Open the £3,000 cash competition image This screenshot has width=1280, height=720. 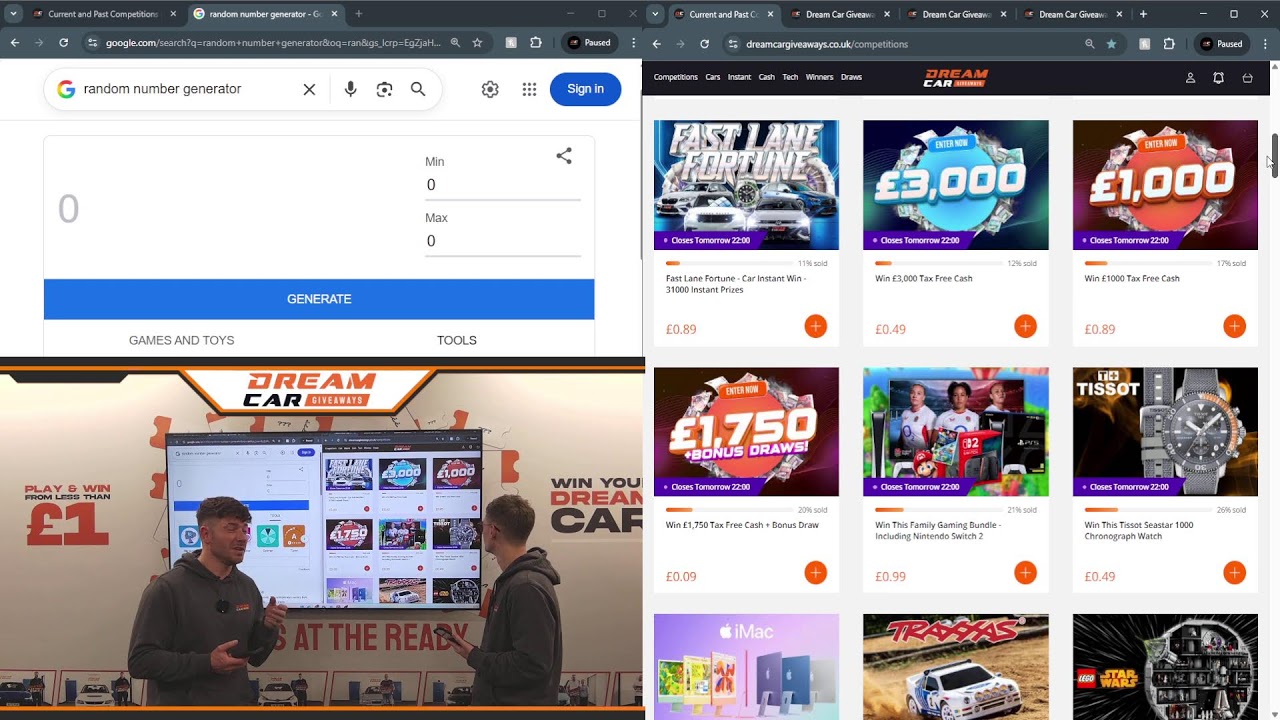[956, 185]
